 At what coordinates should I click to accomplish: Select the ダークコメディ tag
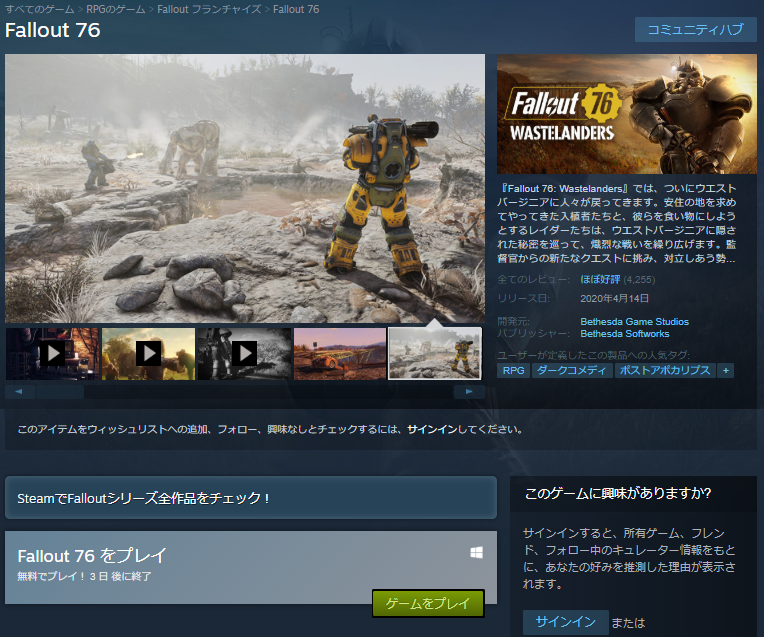point(572,370)
